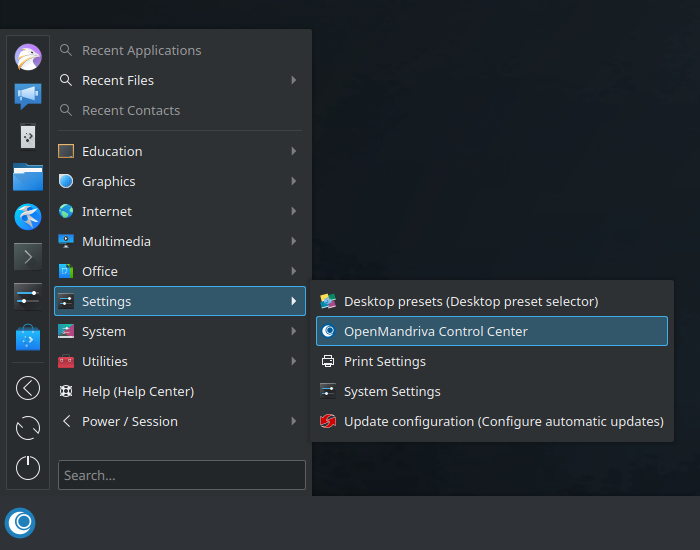Expand the Graphics submenu arrow

293,181
